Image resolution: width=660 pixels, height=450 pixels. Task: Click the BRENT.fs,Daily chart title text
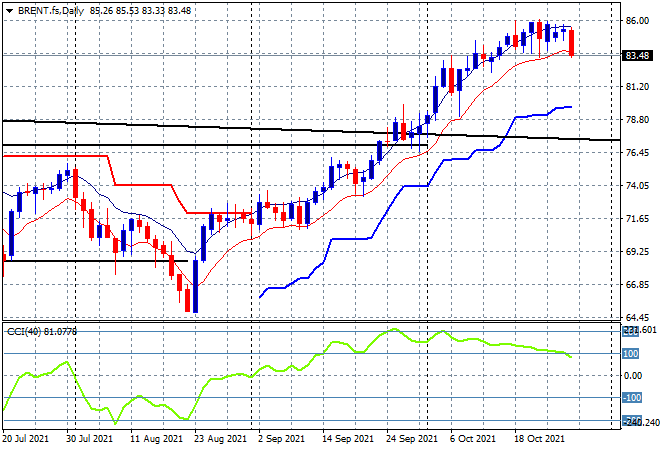click(x=51, y=11)
